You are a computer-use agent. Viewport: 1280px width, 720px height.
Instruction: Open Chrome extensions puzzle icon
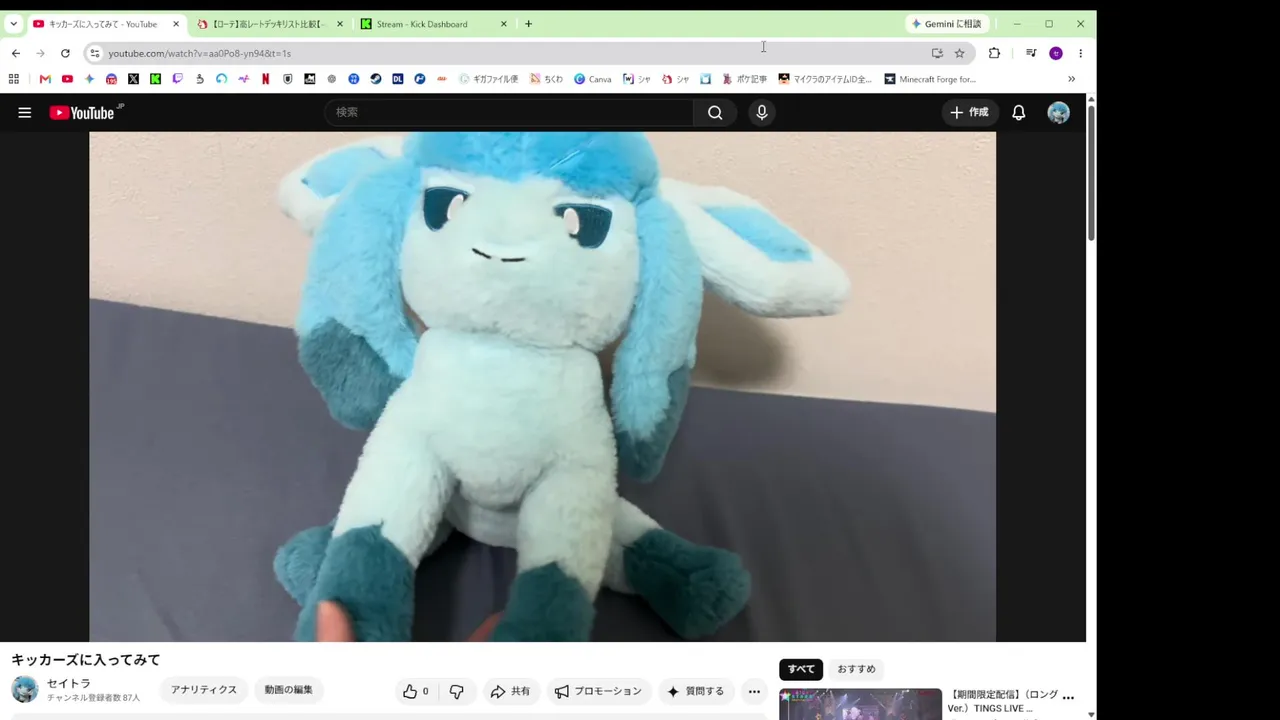point(994,53)
